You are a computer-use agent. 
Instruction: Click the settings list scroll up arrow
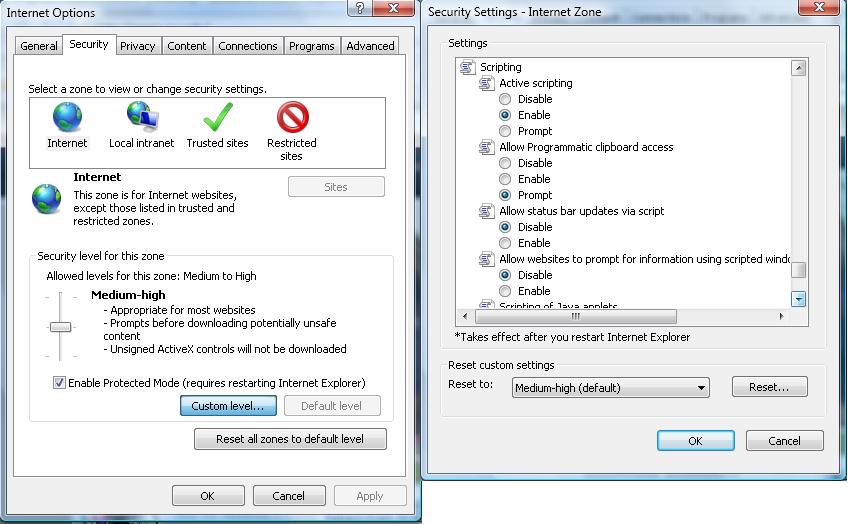798,68
